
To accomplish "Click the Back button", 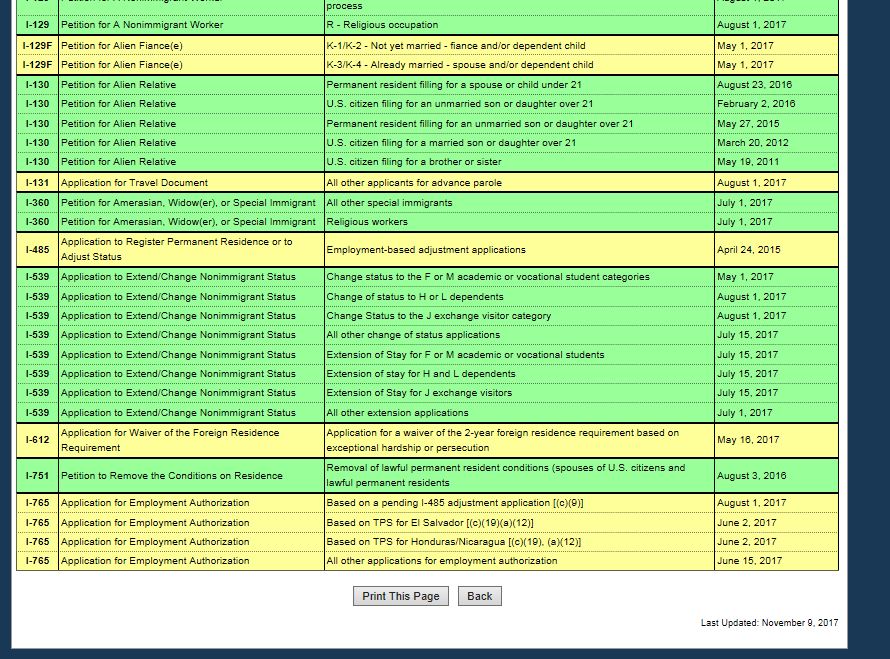I will (480, 596).
